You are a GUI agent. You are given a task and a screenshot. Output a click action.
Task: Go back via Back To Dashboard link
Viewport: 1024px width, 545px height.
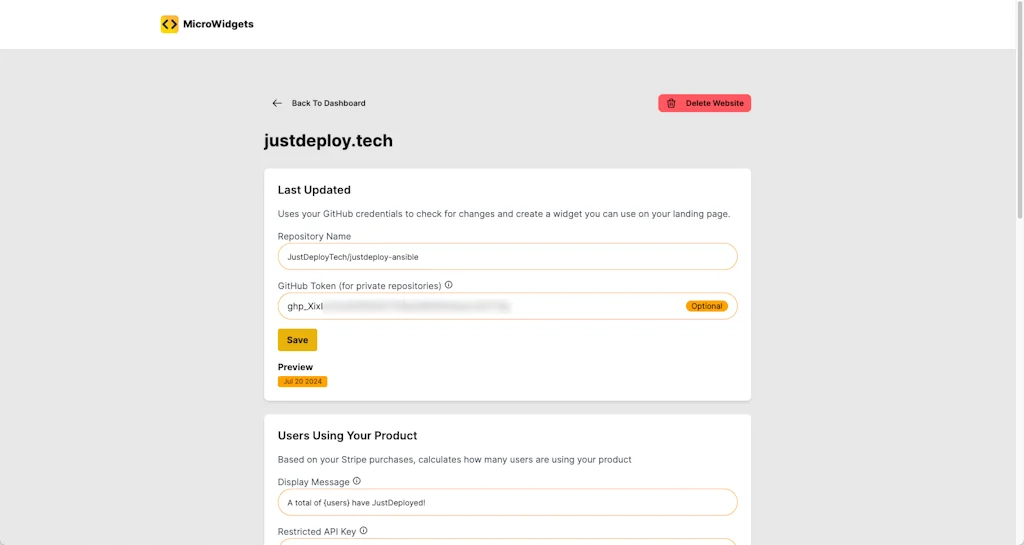[328, 103]
